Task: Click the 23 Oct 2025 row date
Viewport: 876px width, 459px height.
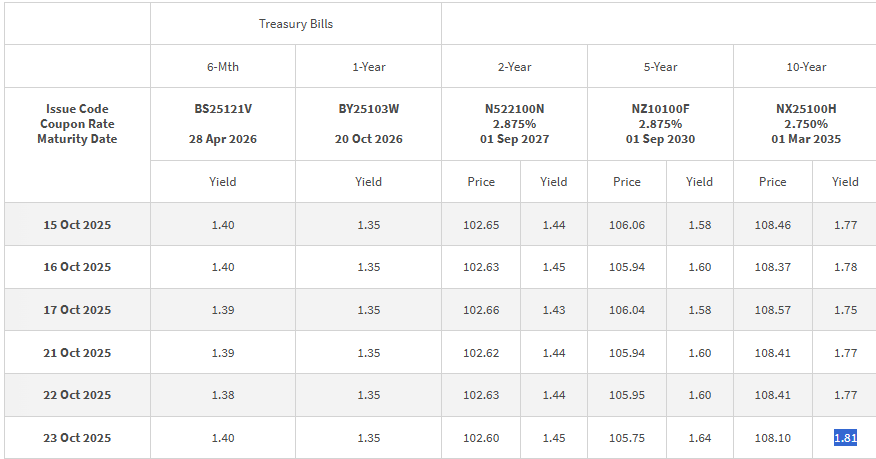Action: (77, 438)
